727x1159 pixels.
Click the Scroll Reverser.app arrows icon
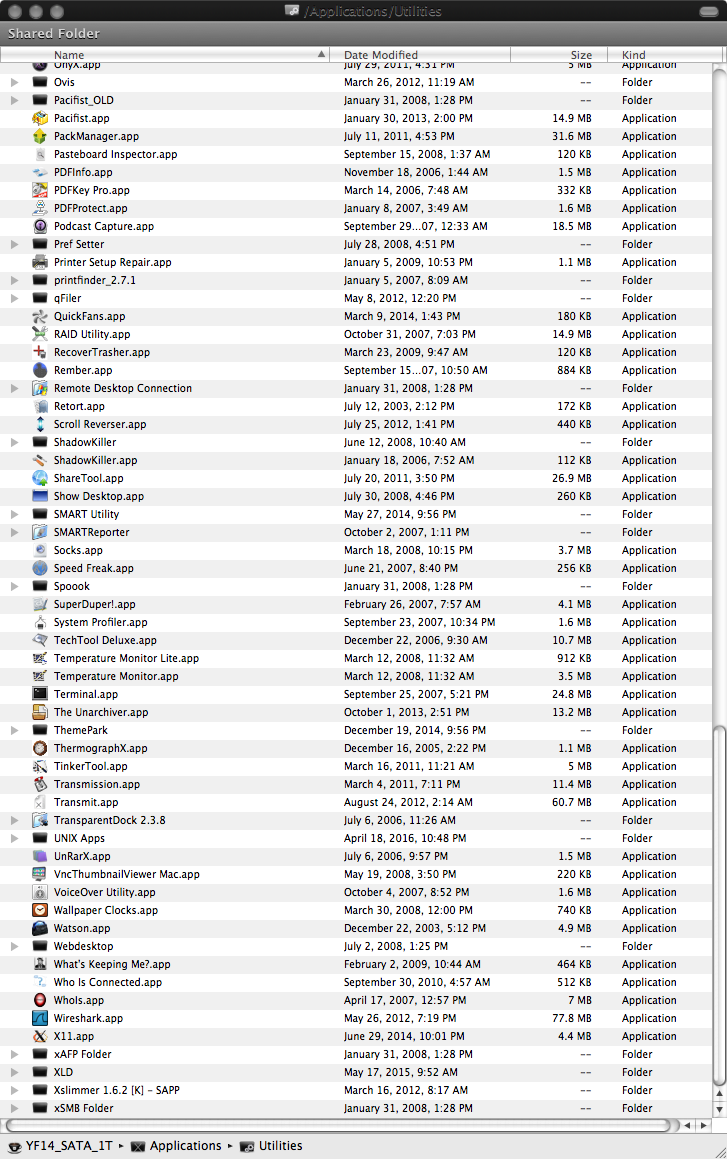(x=40, y=424)
